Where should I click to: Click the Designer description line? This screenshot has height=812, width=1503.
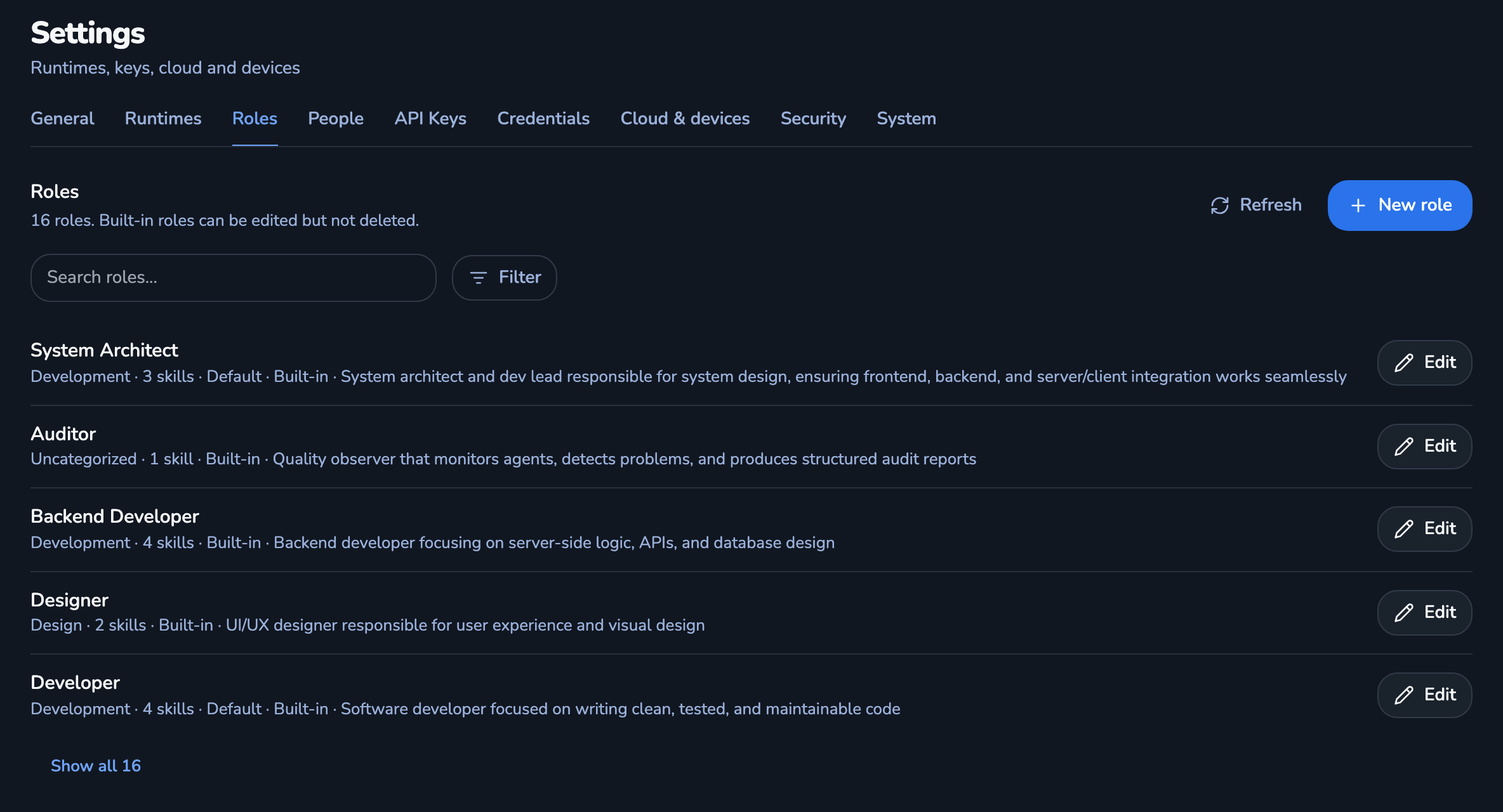click(x=367, y=625)
